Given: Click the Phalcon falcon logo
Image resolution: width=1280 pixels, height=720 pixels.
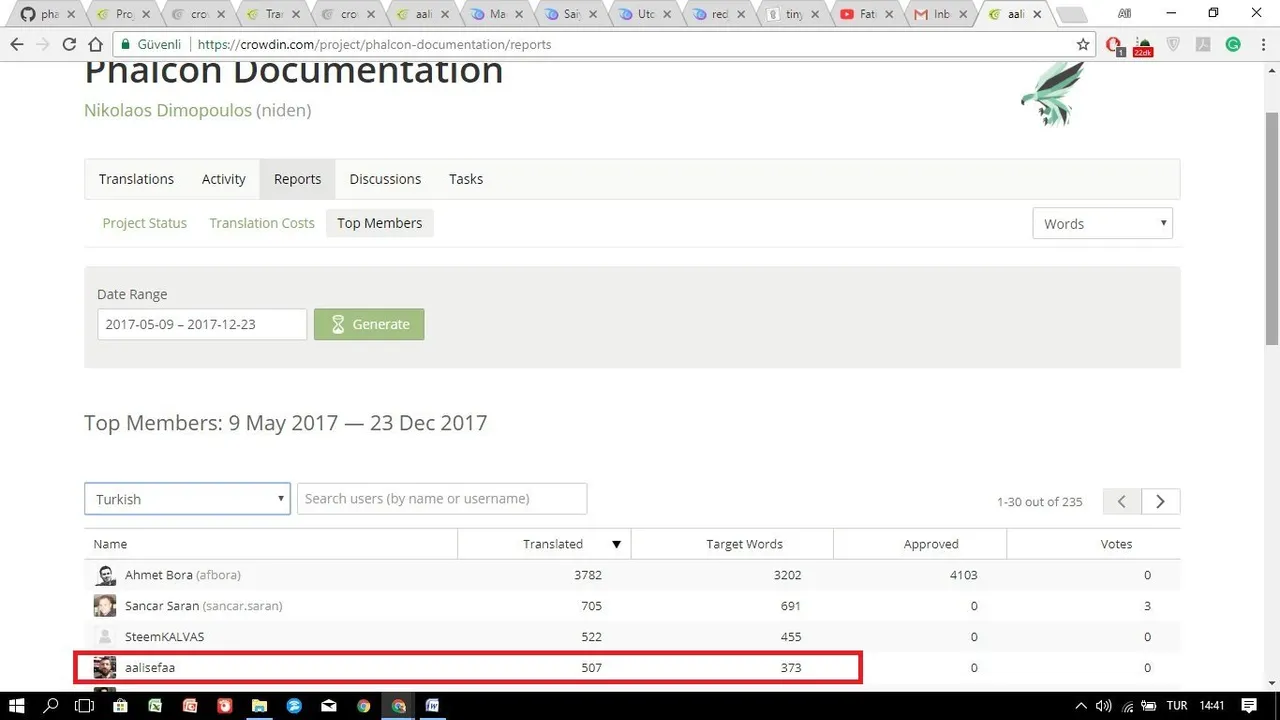Looking at the screenshot, I should 1053,94.
